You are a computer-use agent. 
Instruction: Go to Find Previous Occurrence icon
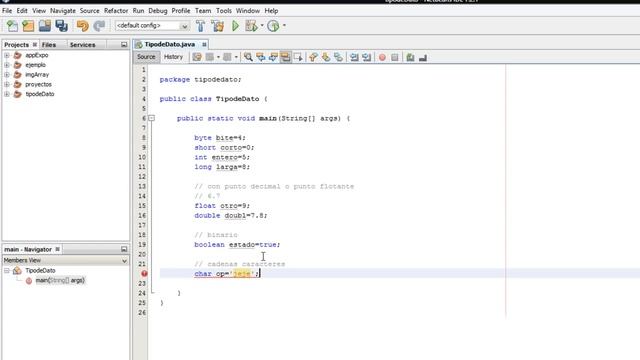tap(260, 58)
